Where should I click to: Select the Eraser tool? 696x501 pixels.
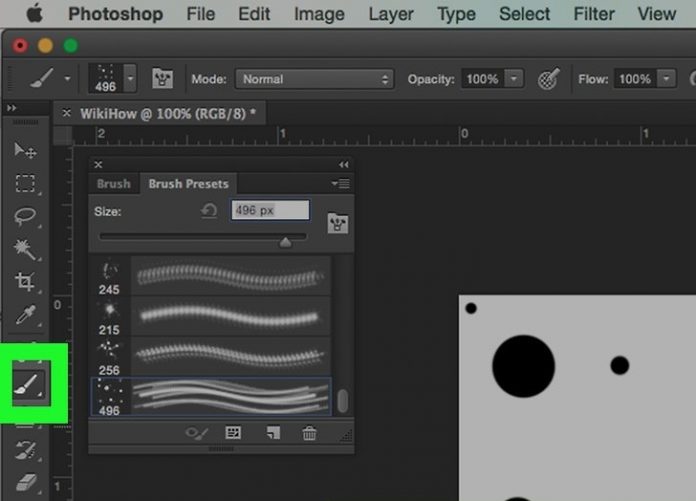coord(25,483)
